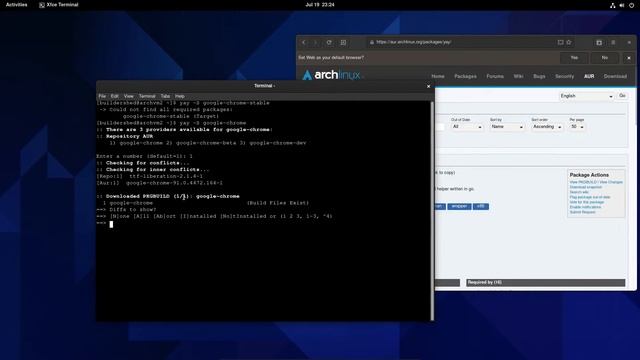Screen dimensions: 640x360
Task: Reload the AUR page in browser
Action: point(329,42)
